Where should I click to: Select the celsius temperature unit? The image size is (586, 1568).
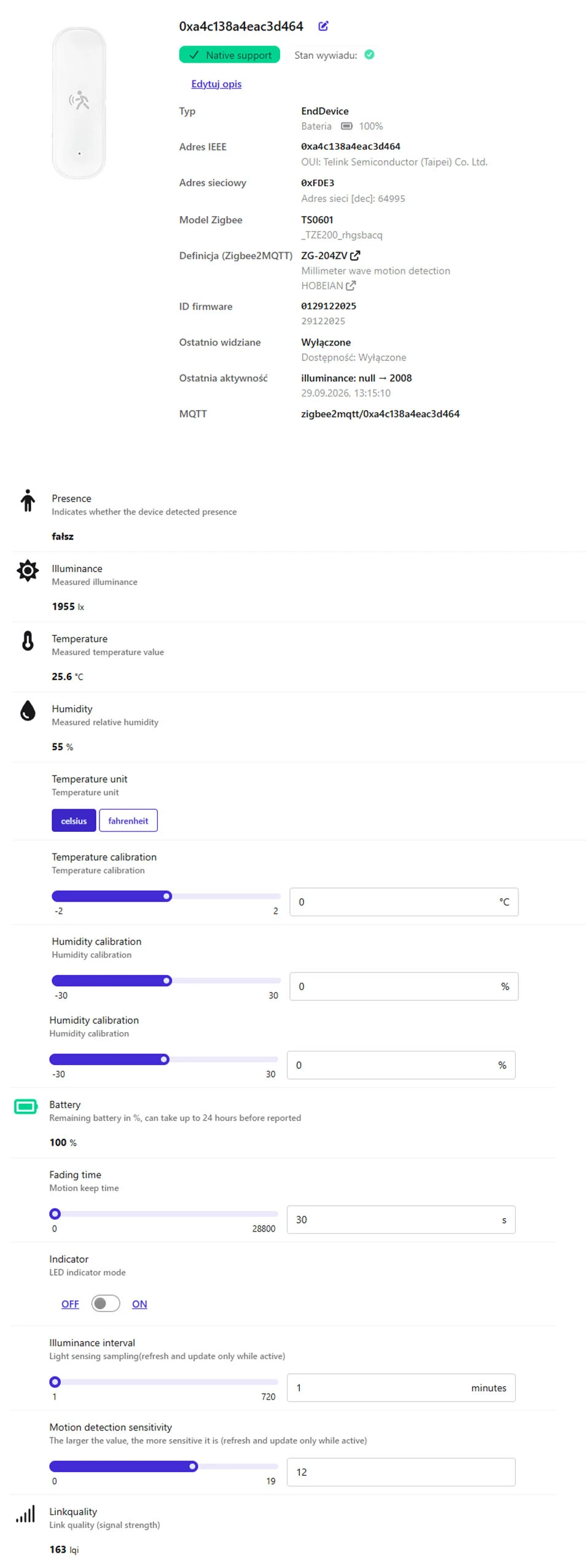point(74,820)
